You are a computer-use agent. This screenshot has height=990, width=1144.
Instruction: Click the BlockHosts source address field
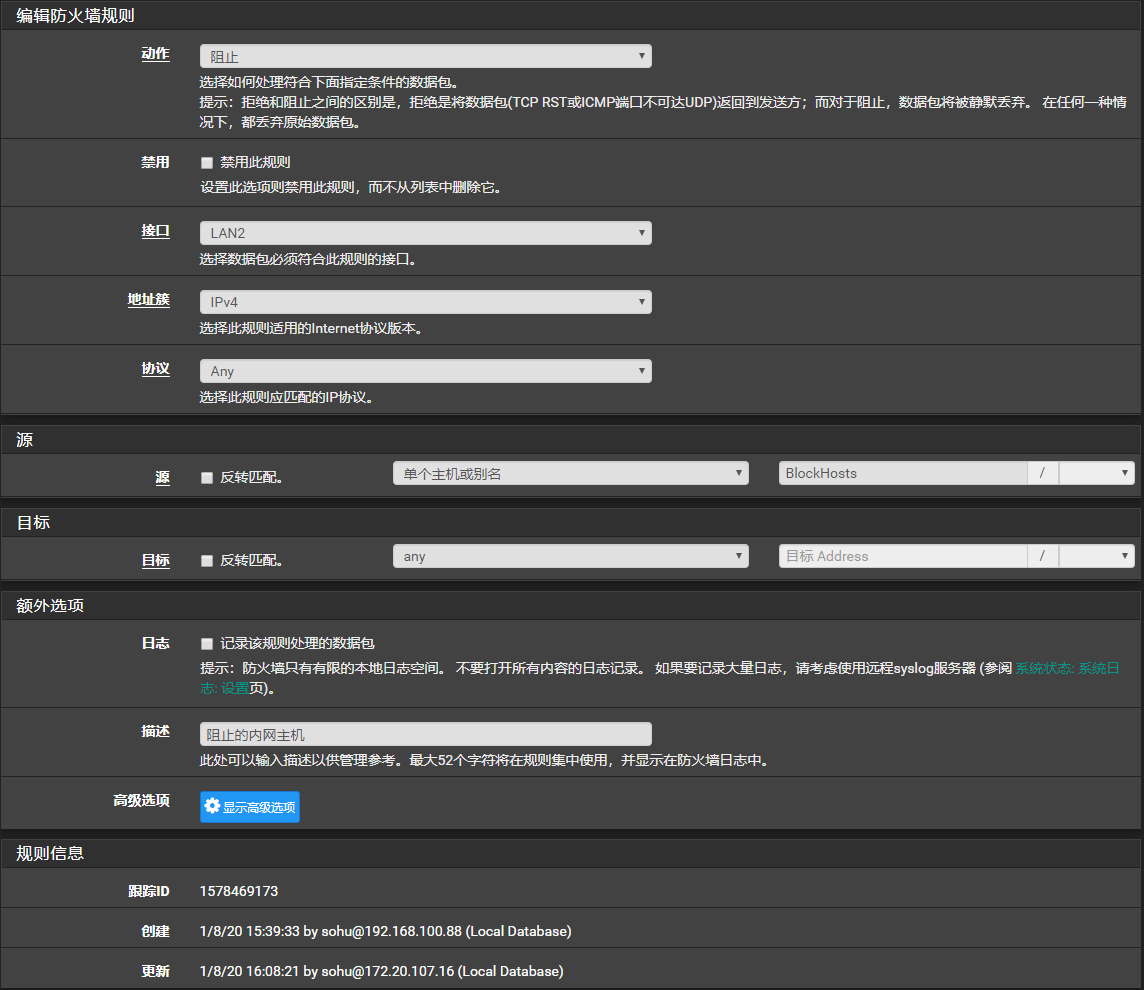pyautogui.click(x=902, y=474)
